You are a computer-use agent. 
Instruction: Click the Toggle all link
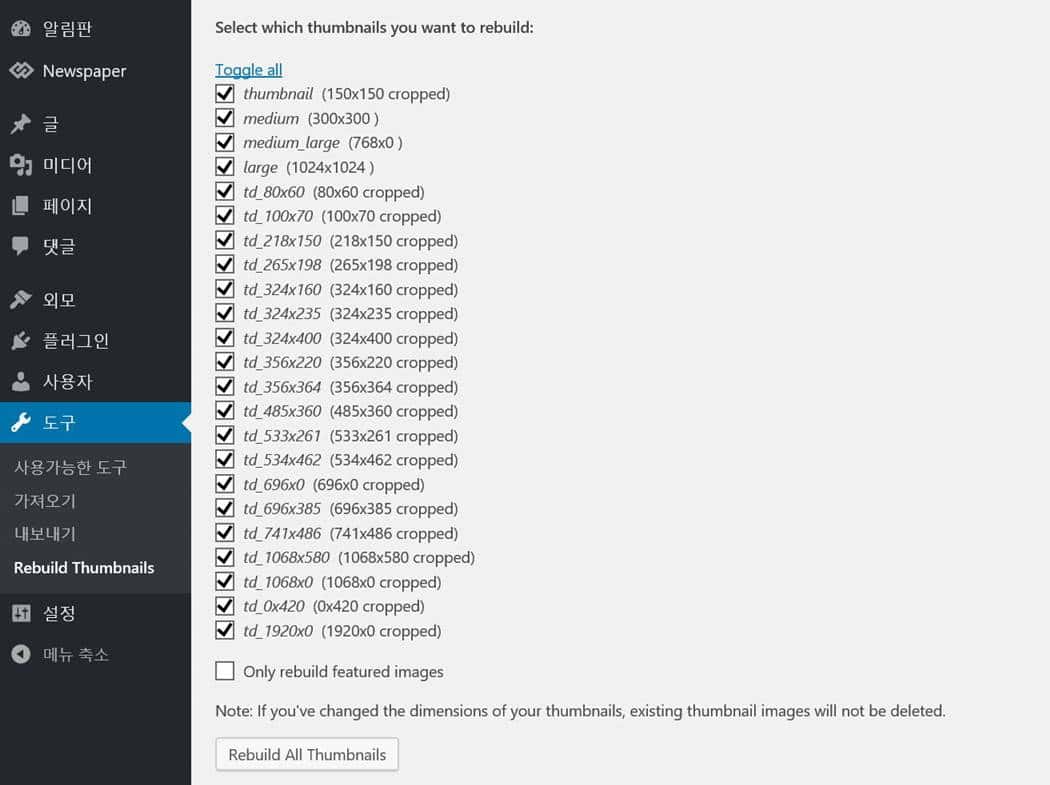(249, 69)
